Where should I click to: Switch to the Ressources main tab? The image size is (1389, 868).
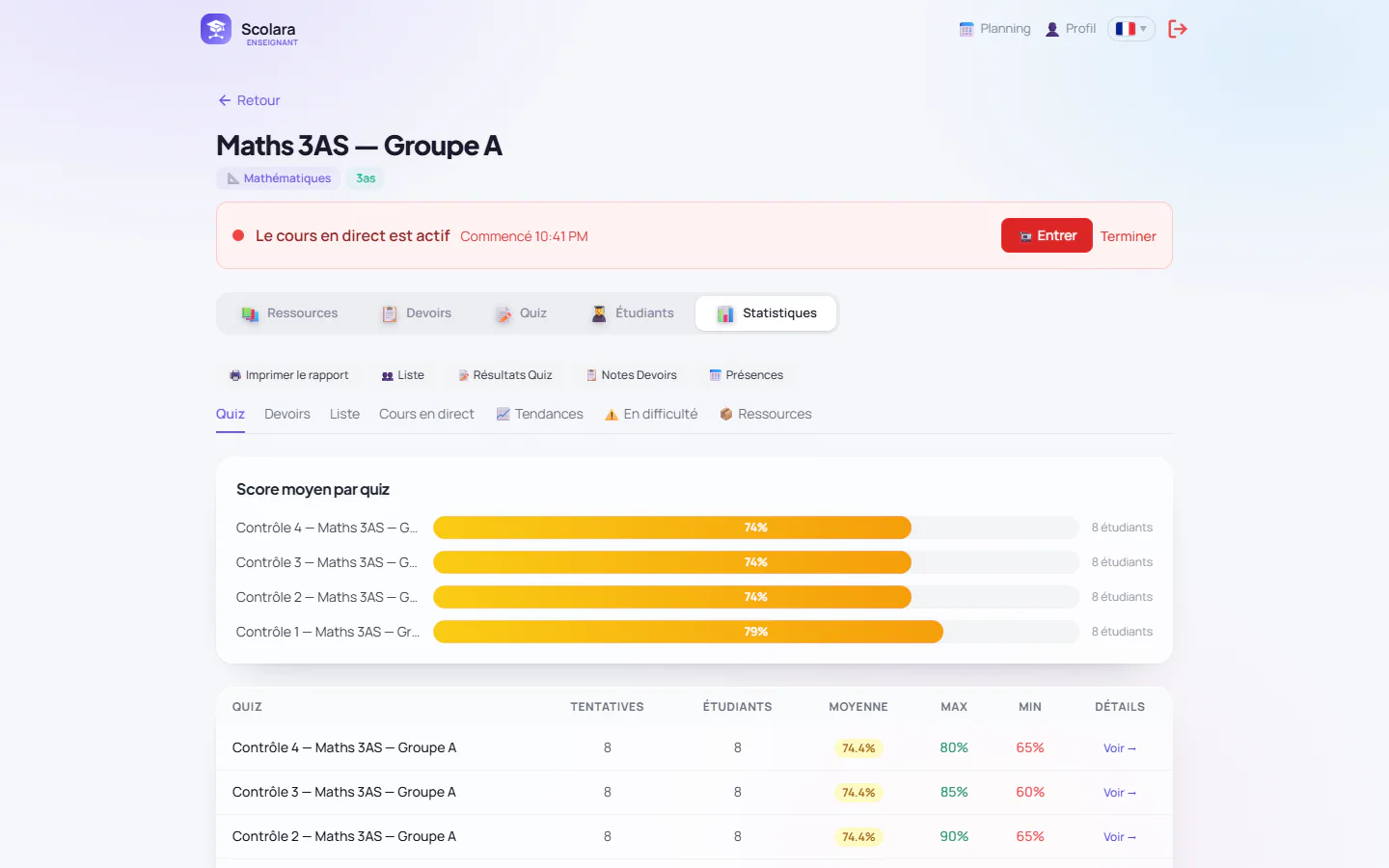pos(289,313)
